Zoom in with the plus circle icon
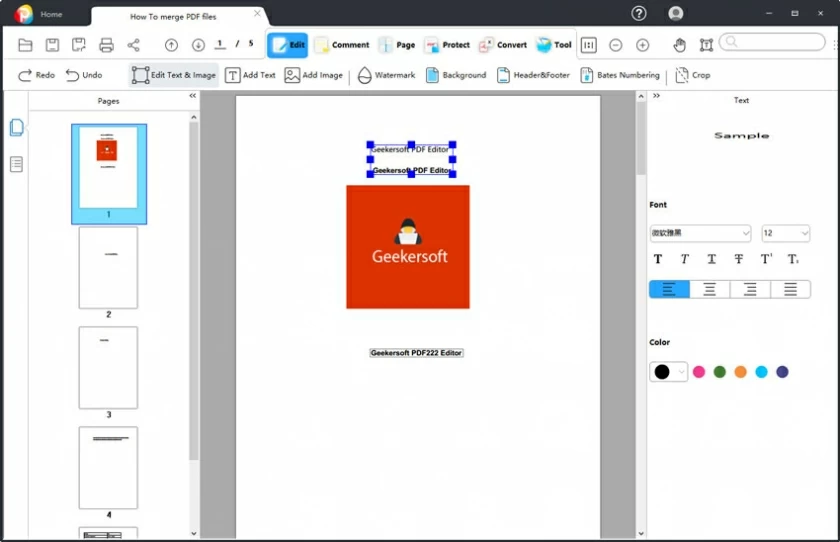840x542 pixels. pos(642,45)
